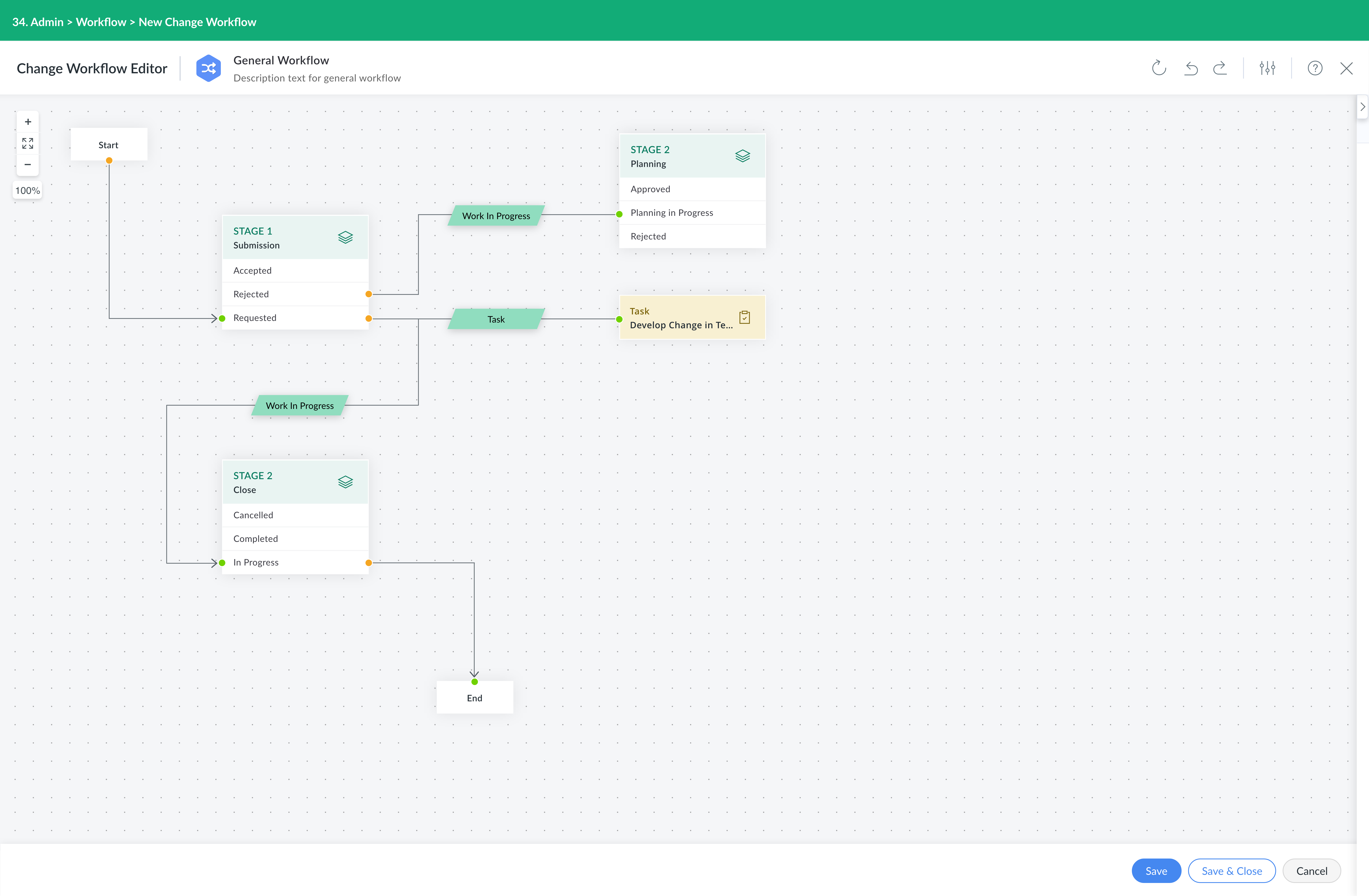Click the Change Workflow Editor title
Viewport: 1369px width, 896px height.
(x=92, y=68)
